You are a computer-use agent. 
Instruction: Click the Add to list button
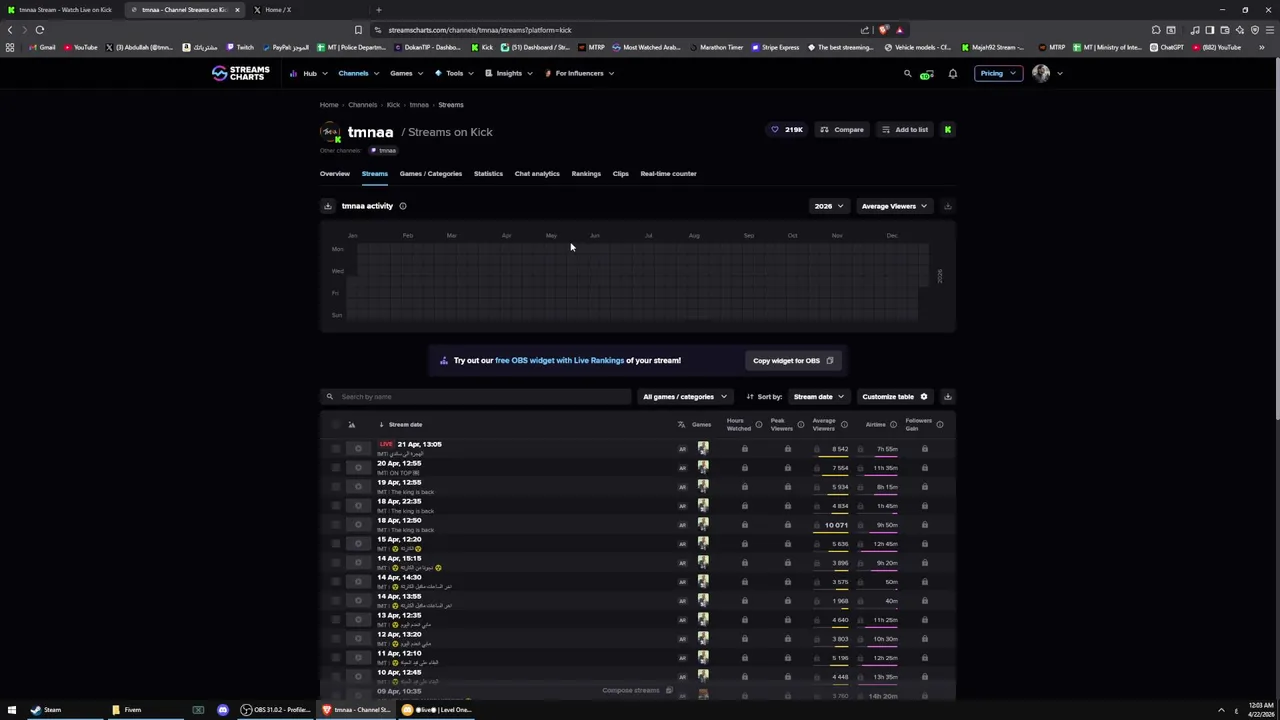point(905,130)
